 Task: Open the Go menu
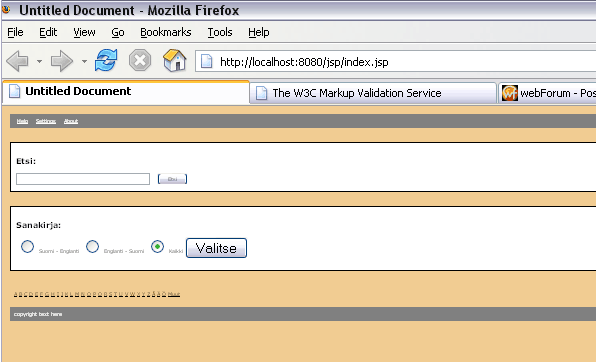117,32
